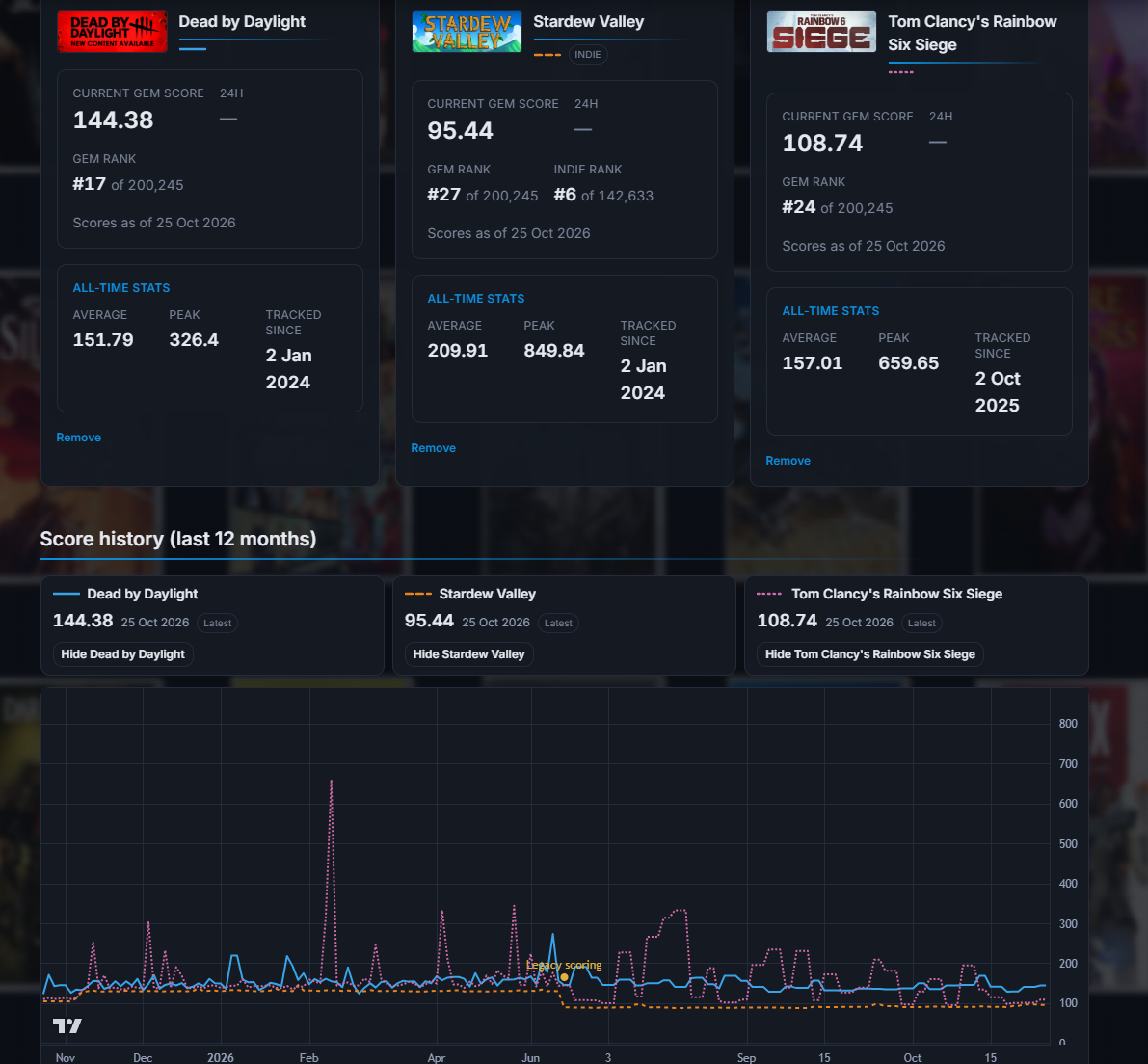Open the Stardew Valley game thumbnail
The height and width of the screenshot is (1064, 1148).
pos(467,32)
